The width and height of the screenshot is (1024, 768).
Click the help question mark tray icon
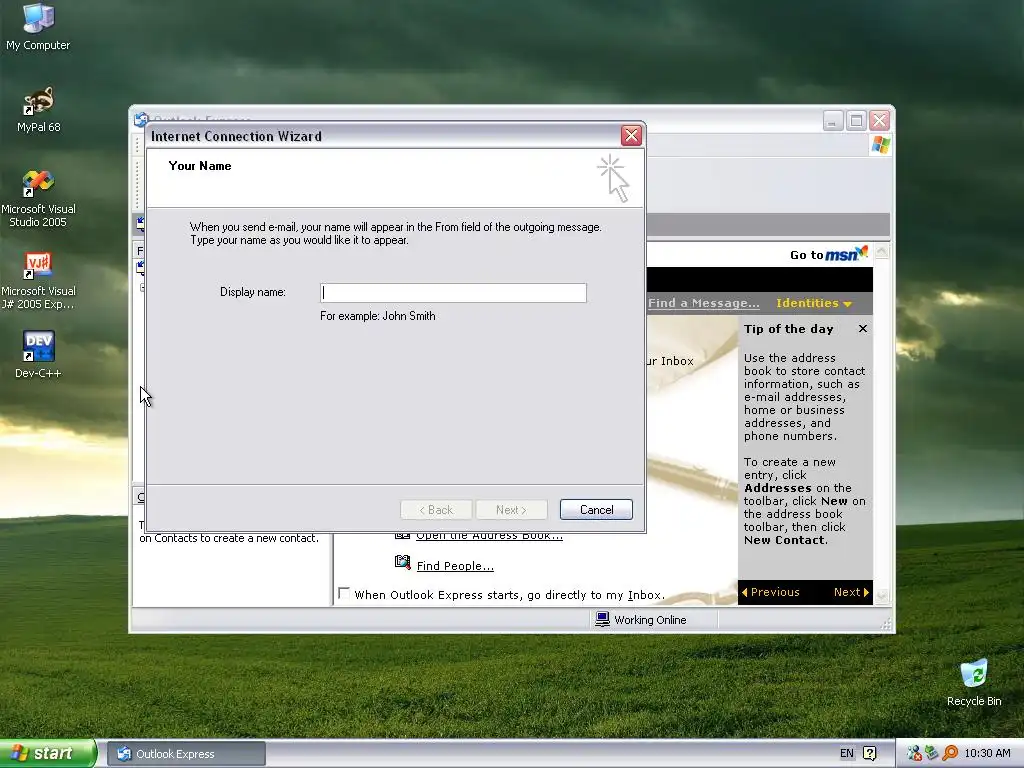pos(870,754)
